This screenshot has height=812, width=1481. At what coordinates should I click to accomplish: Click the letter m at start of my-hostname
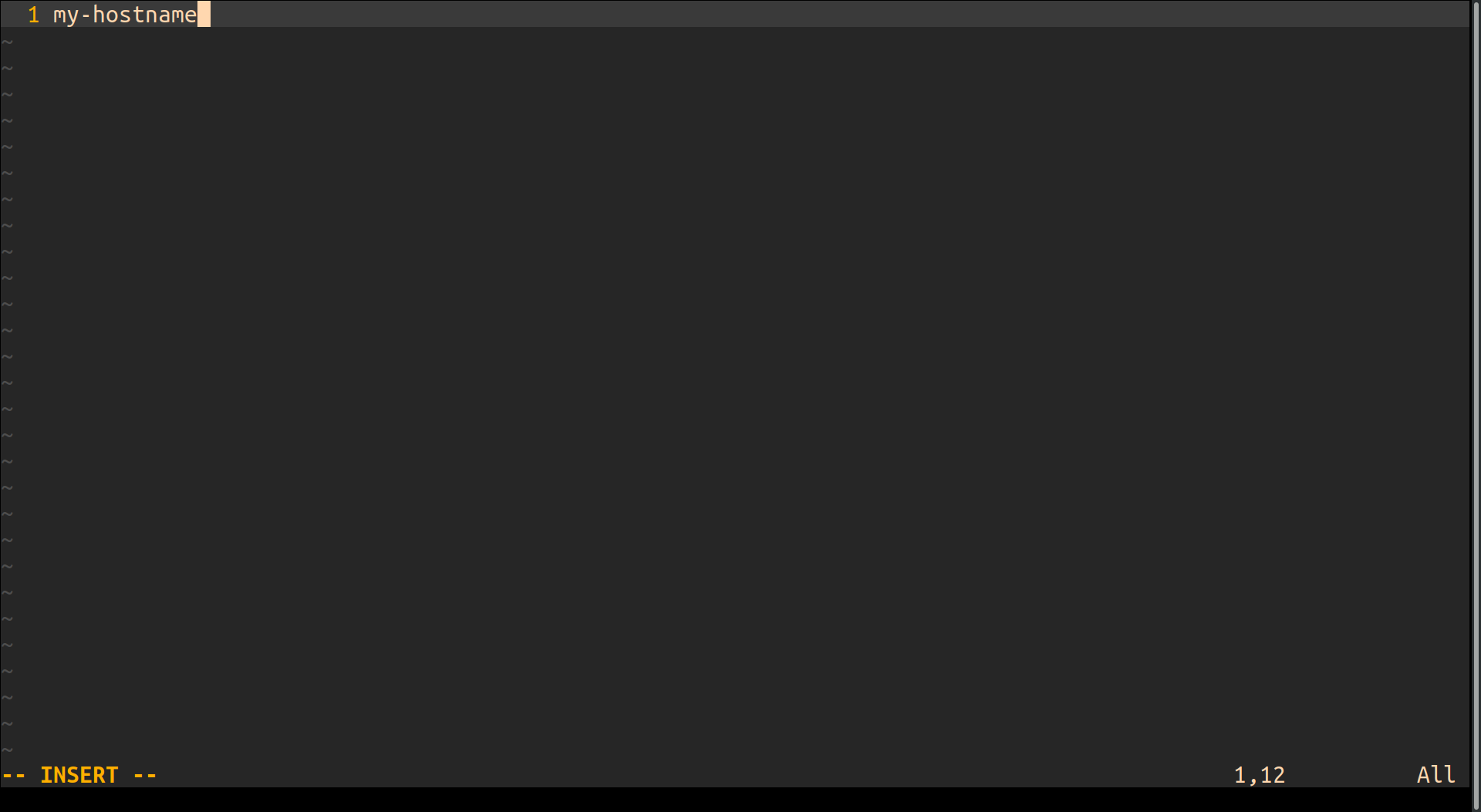tap(59, 15)
